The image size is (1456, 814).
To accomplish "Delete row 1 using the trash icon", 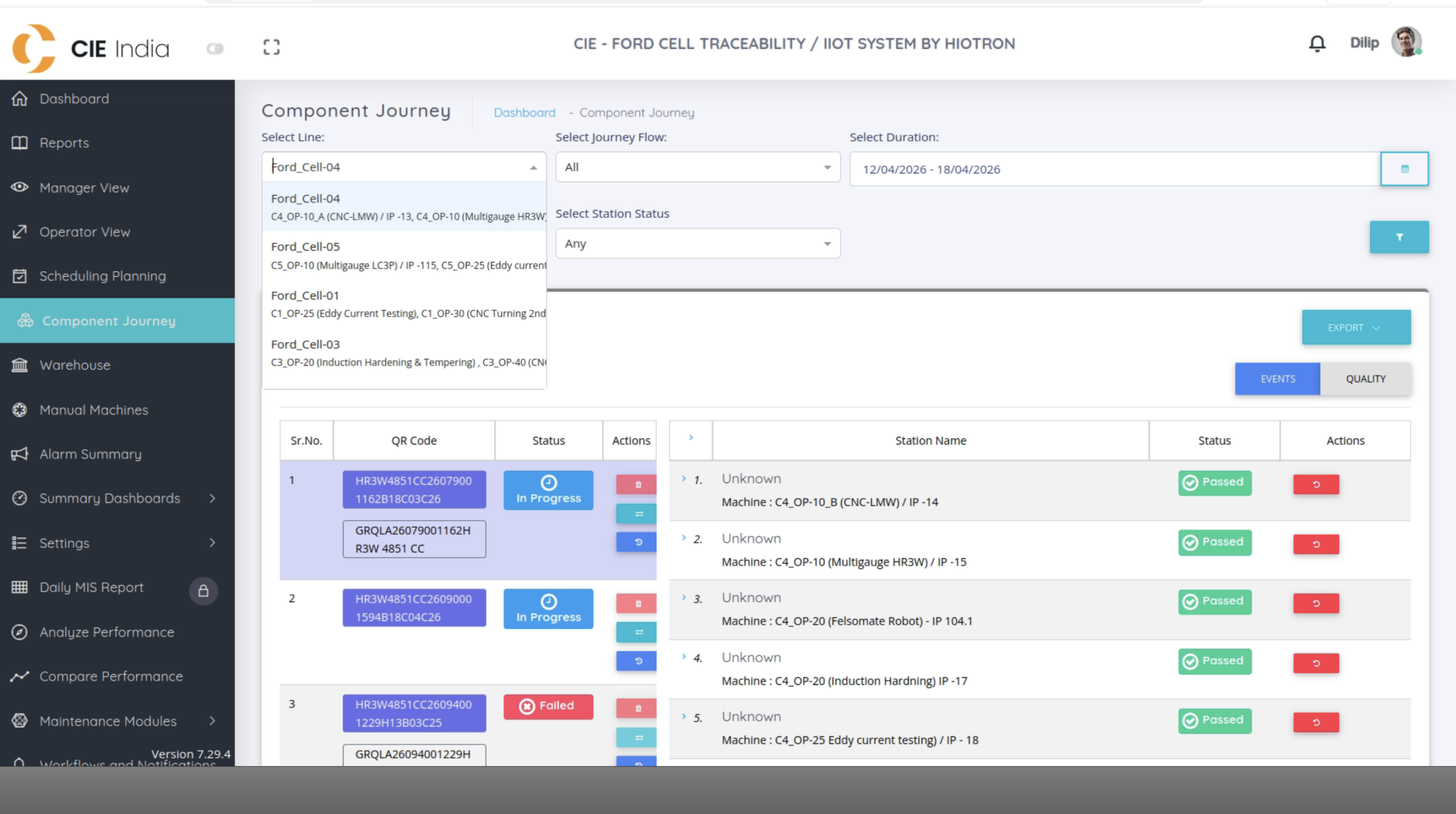I will click(636, 484).
